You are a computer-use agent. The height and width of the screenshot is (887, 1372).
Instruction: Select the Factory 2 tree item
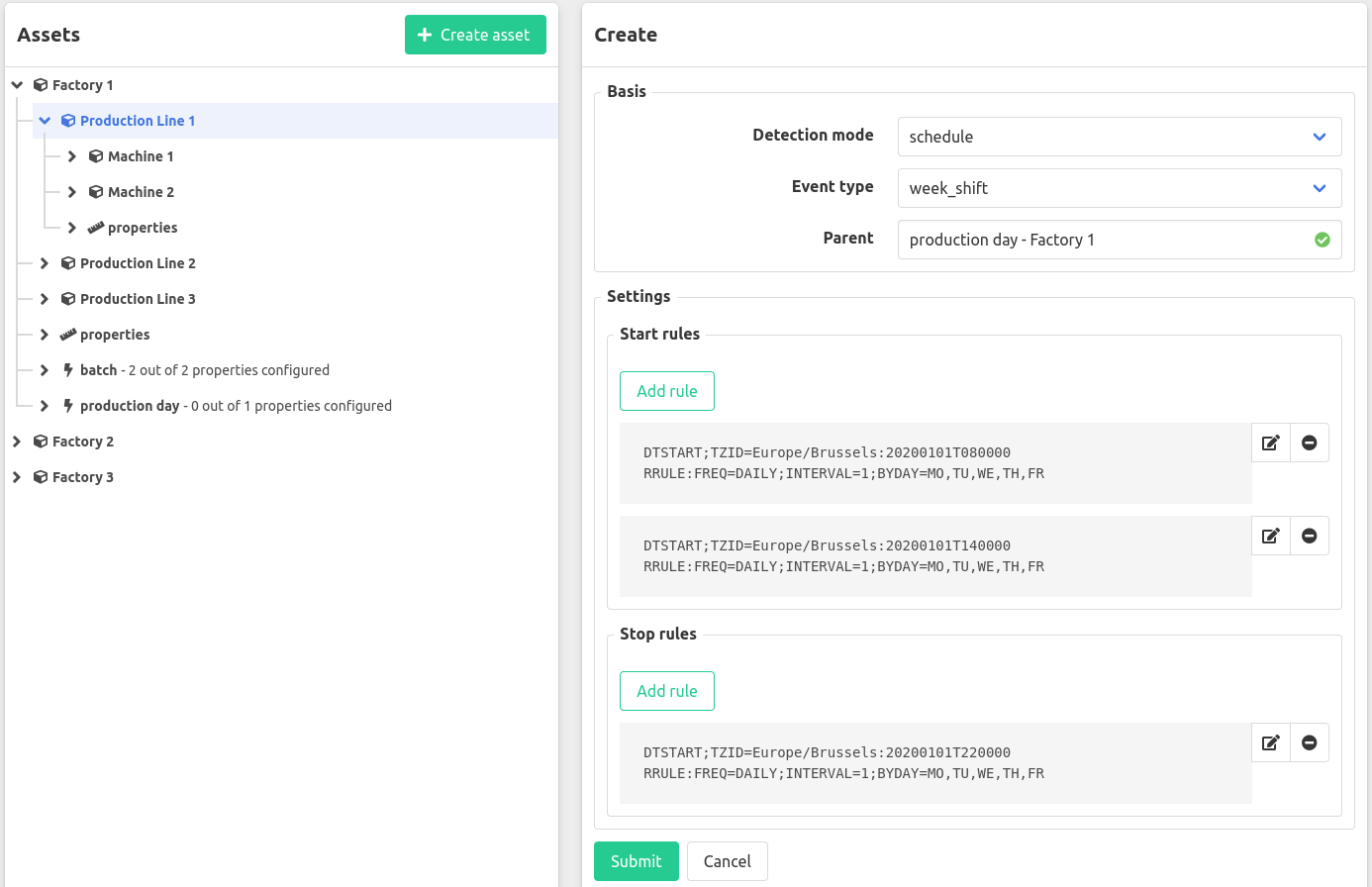click(83, 442)
